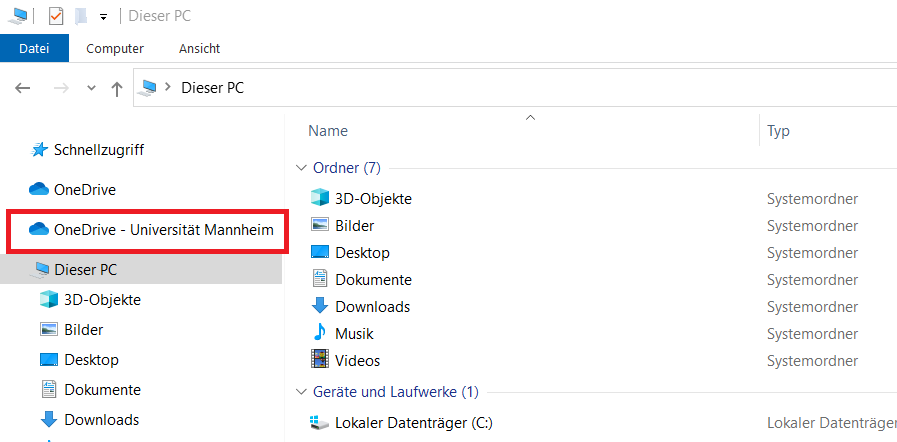This screenshot has height=442, width=897.
Task: Click the PC icon in the title bar
Action: click(17, 16)
